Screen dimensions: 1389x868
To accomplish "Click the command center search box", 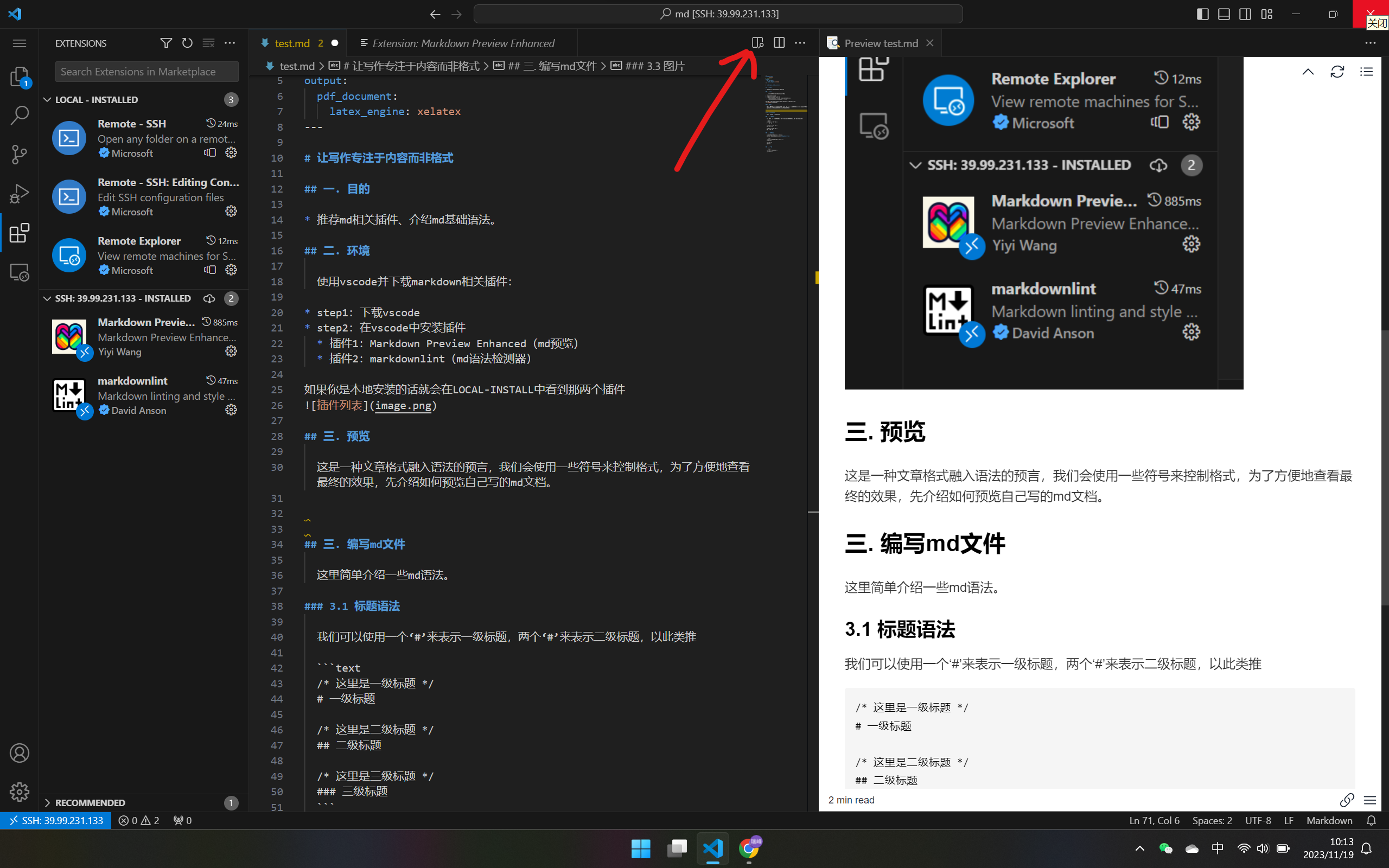I will (718, 14).
